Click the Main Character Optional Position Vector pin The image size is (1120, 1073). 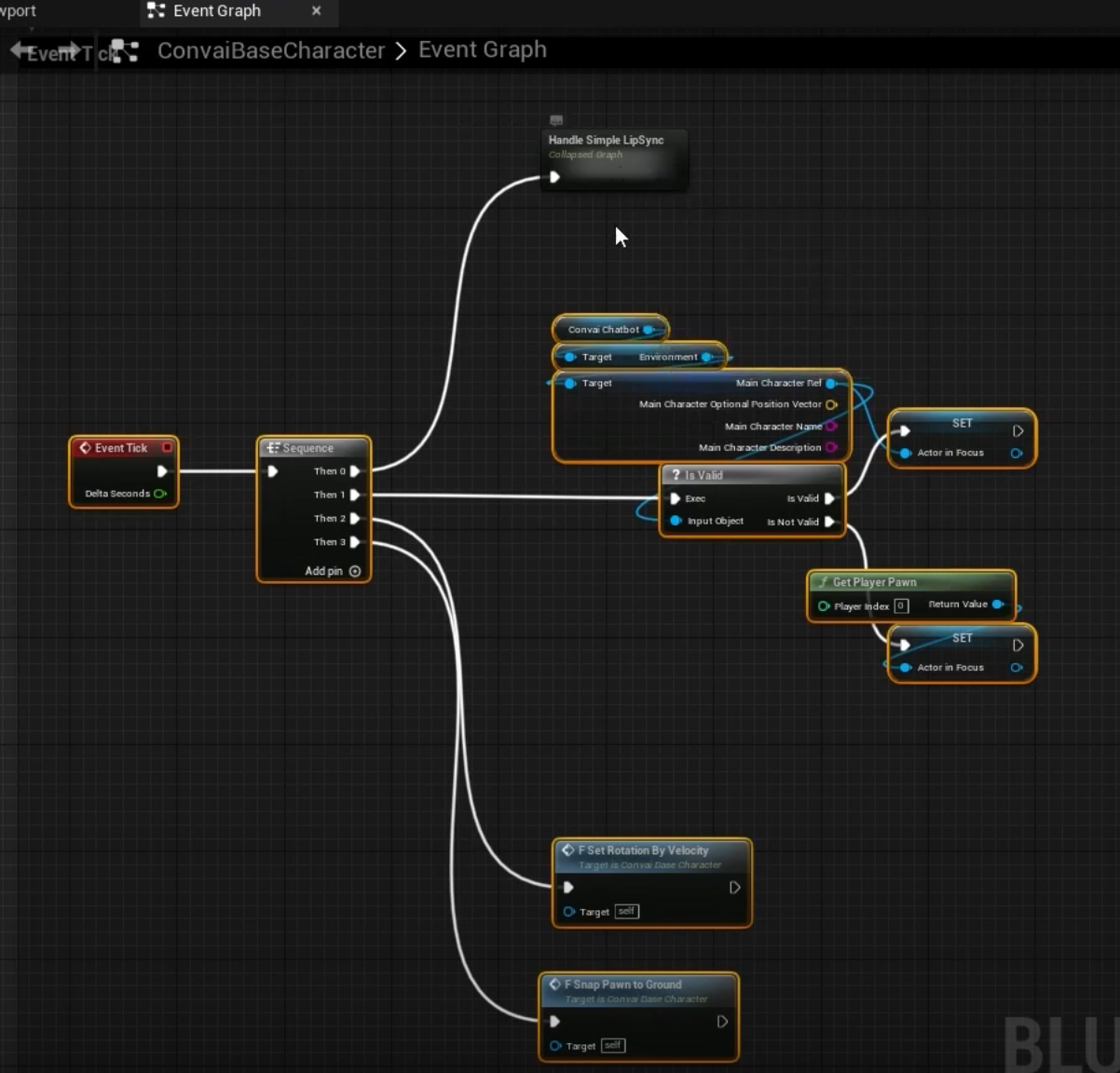831,404
